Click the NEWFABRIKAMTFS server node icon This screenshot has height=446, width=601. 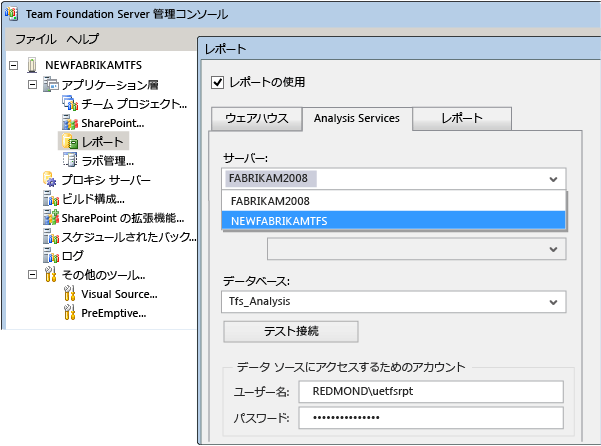click(x=32, y=65)
